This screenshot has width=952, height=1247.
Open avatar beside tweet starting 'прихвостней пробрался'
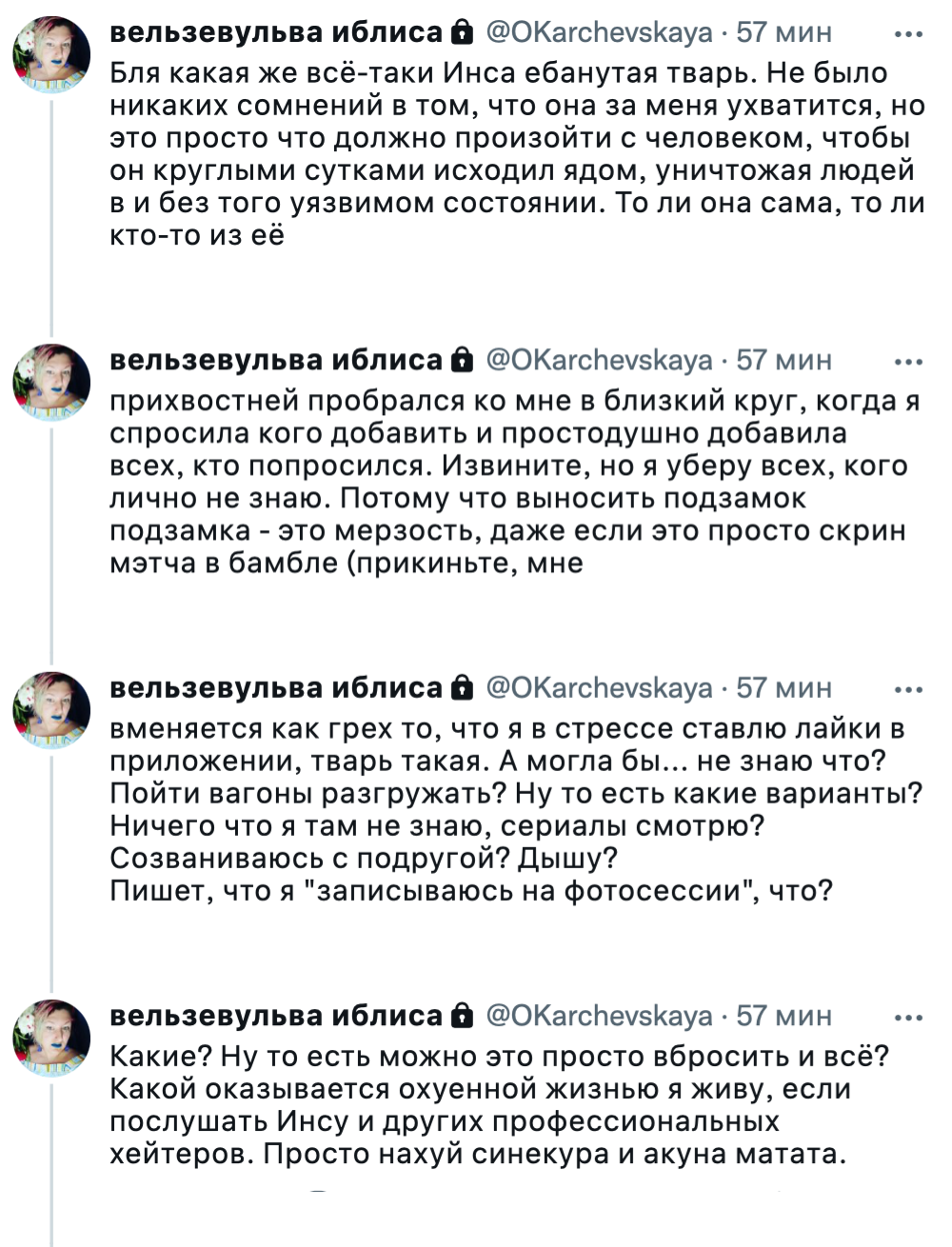tap(51, 382)
